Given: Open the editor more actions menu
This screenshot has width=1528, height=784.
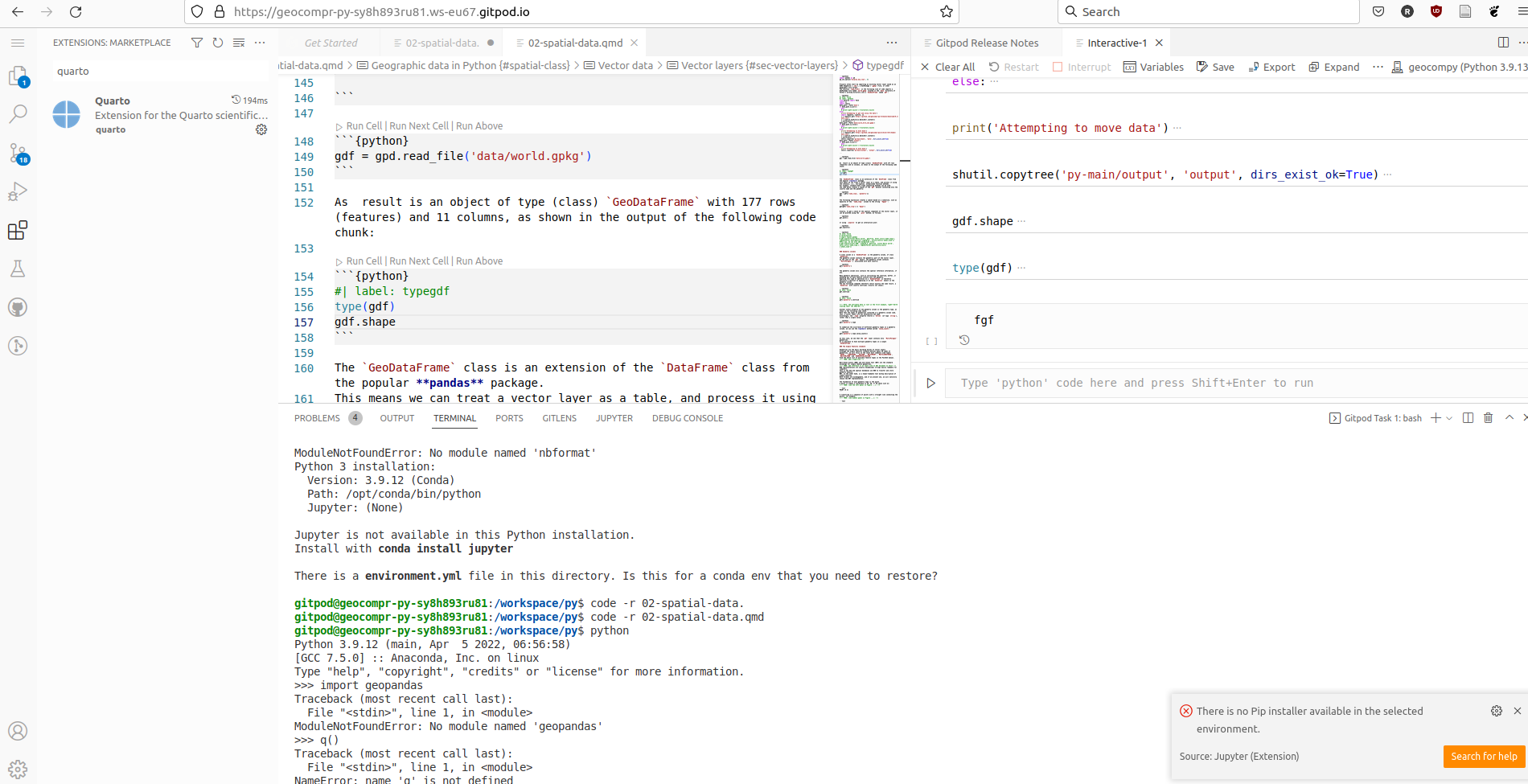Looking at the screenshot, I should click(891, 43).
